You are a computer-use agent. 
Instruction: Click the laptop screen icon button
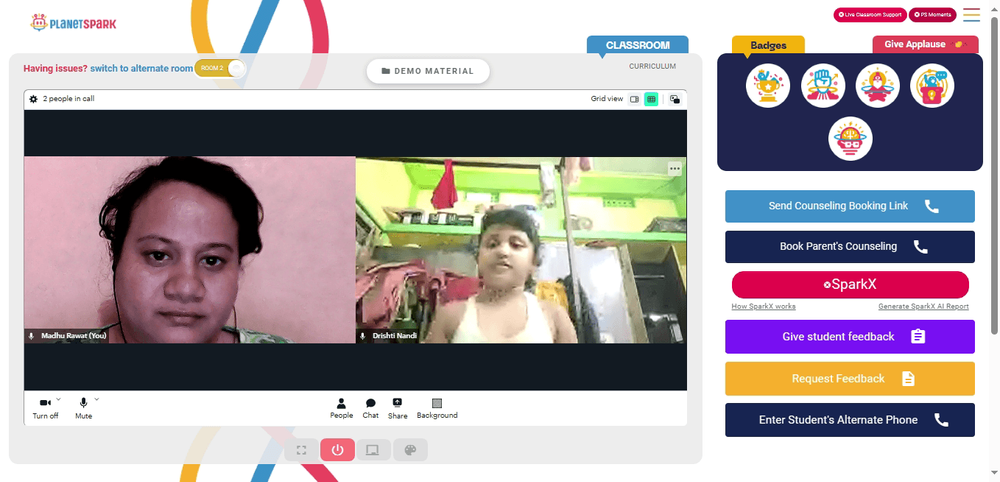[373, 450]
